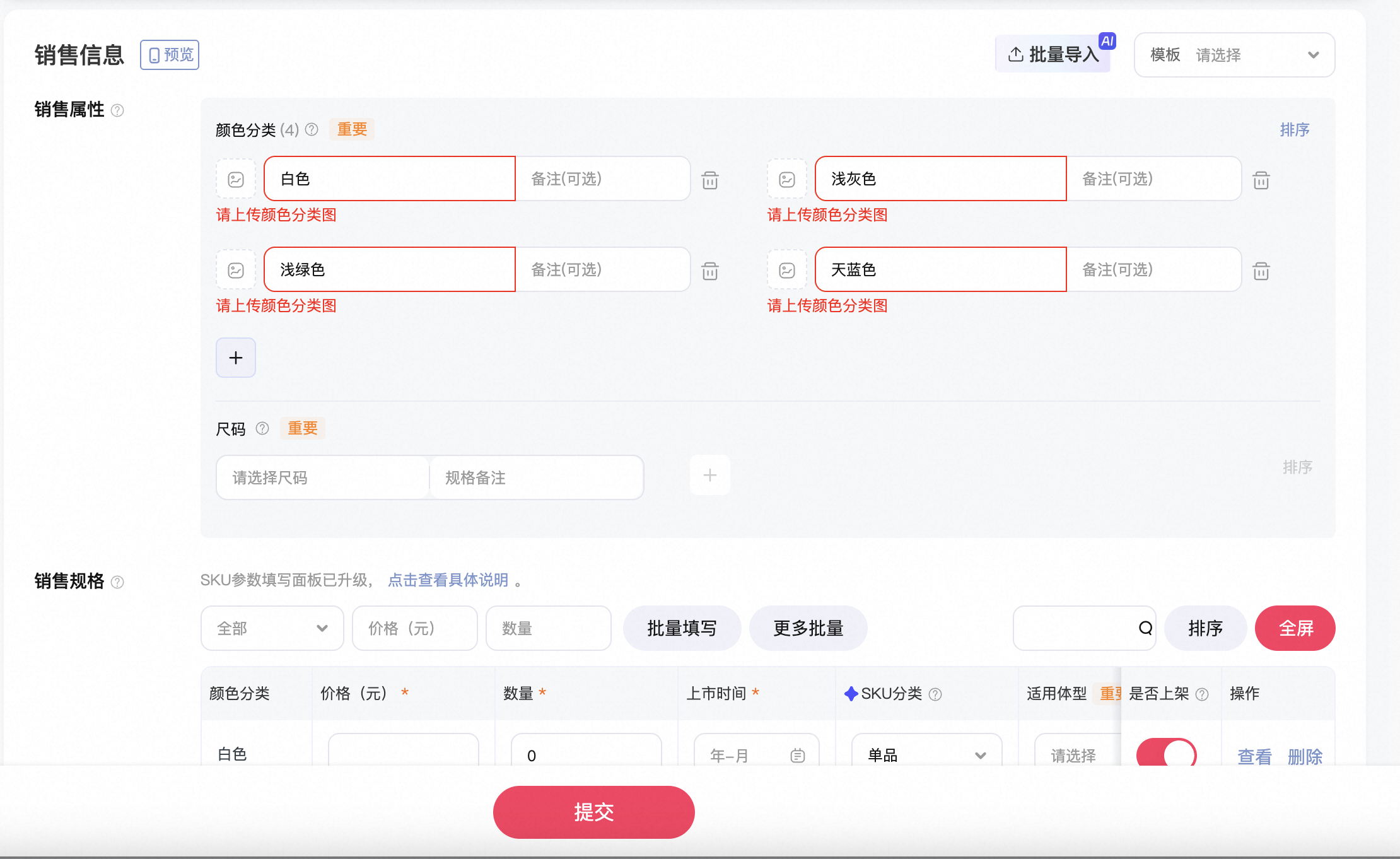Screen dimensions: 1400x859
Task: Open the 单品 SKU分类 dropdown
Action: (926, 751)
